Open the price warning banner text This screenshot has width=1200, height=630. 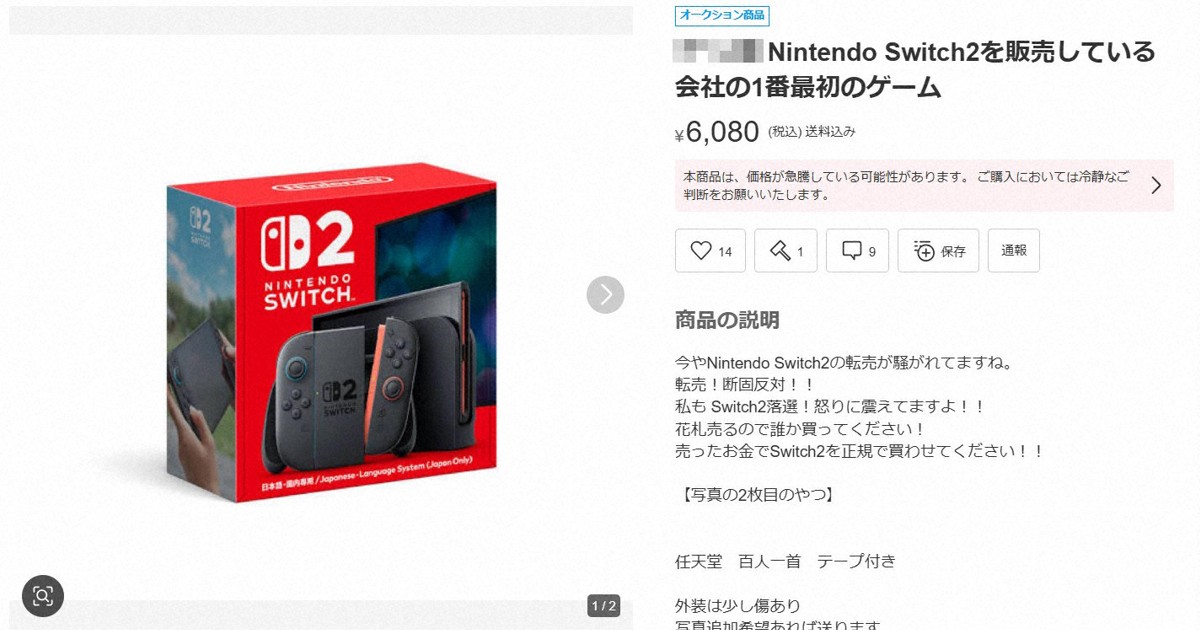[x=907, y=185]
